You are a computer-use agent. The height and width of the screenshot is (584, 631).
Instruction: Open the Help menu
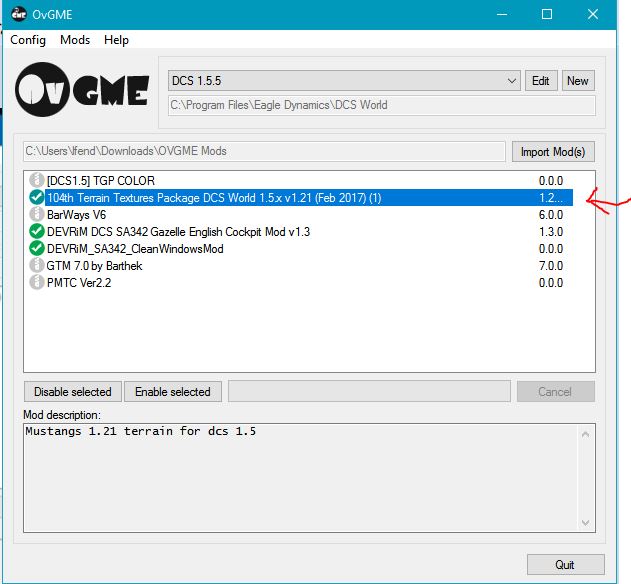tap(116, 40)
